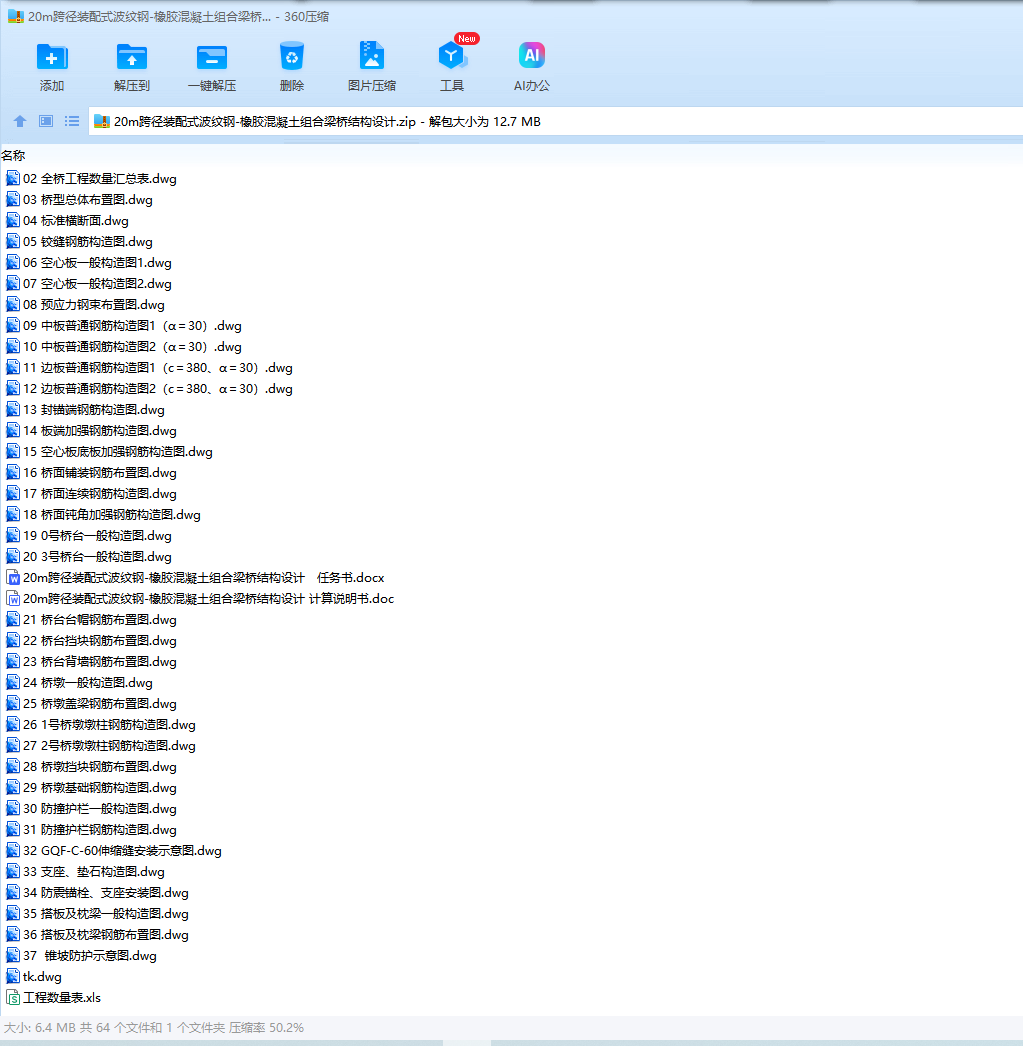Open the AI办公 icon
1023x1046 pixels.
click(x=532, y=55)
